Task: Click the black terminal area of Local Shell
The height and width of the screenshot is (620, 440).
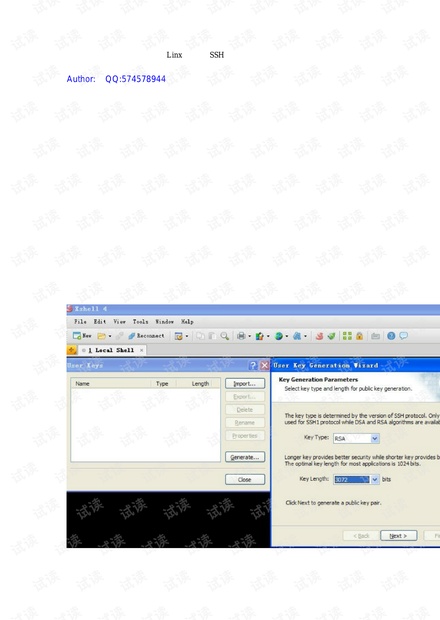Action: click(x=168, y=520)
